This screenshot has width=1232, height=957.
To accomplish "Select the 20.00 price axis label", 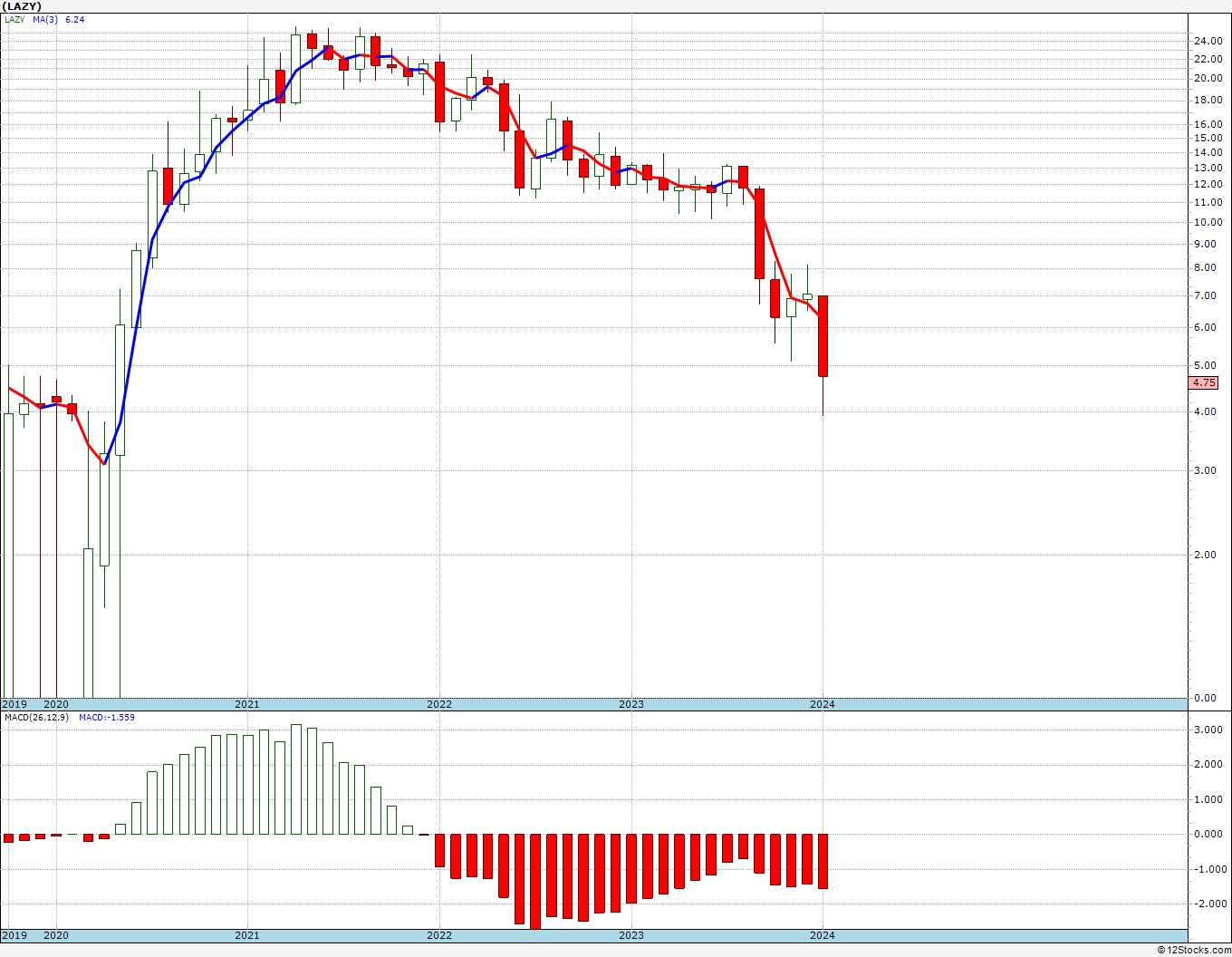I will tap(1208, 78).
